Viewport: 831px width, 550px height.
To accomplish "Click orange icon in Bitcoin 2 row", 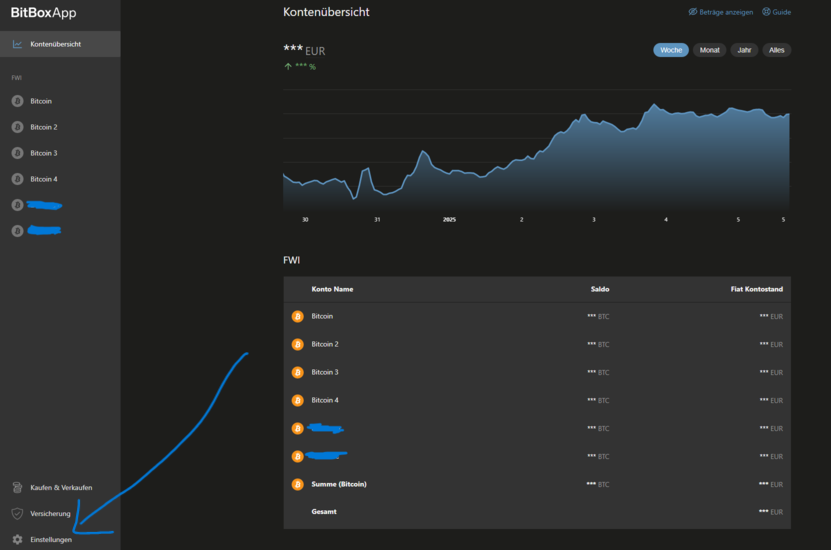I will 298,344.
